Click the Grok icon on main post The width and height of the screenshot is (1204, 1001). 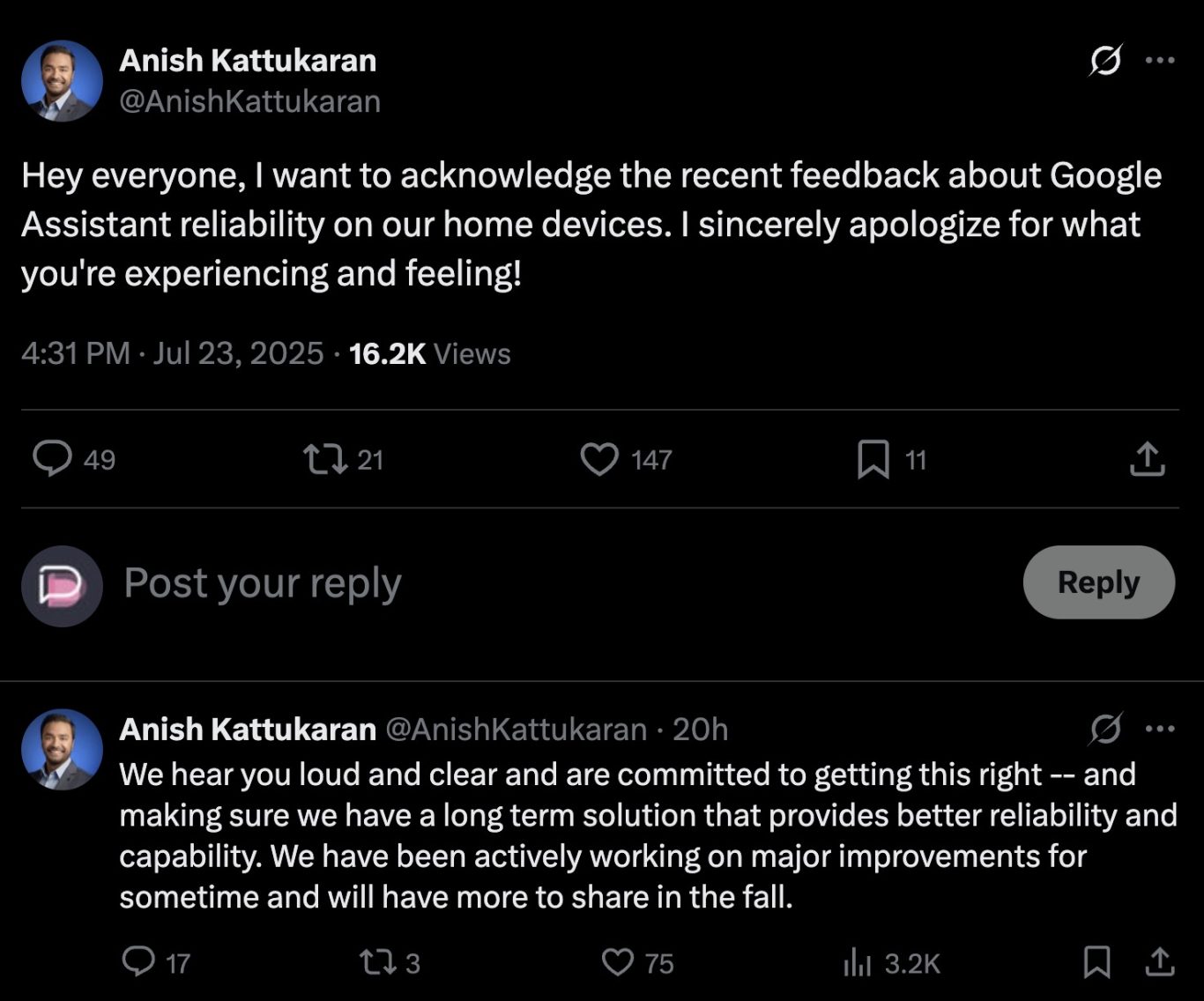[x=1105, y=61]
